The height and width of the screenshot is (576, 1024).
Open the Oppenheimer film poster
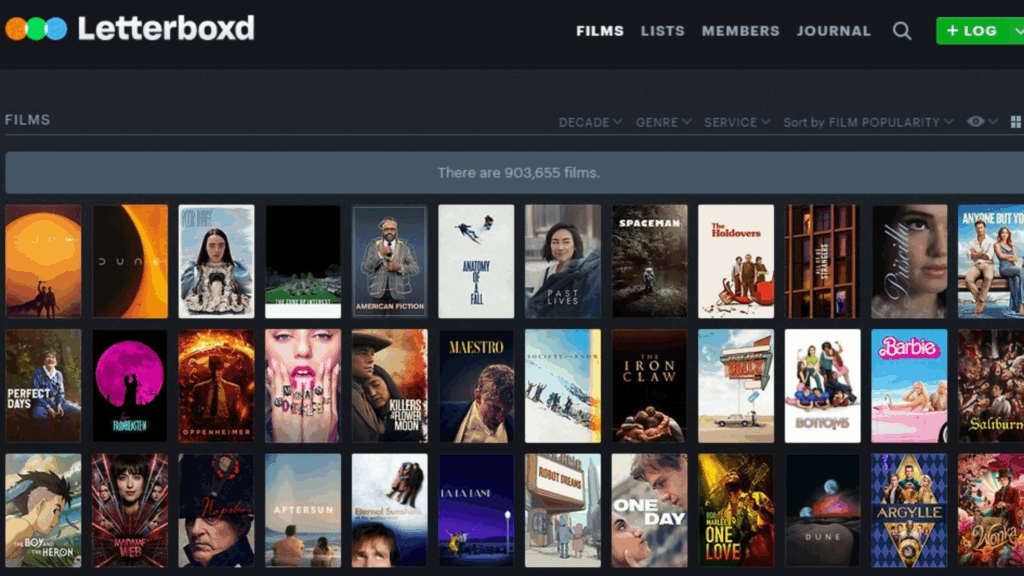pos(216,386)
